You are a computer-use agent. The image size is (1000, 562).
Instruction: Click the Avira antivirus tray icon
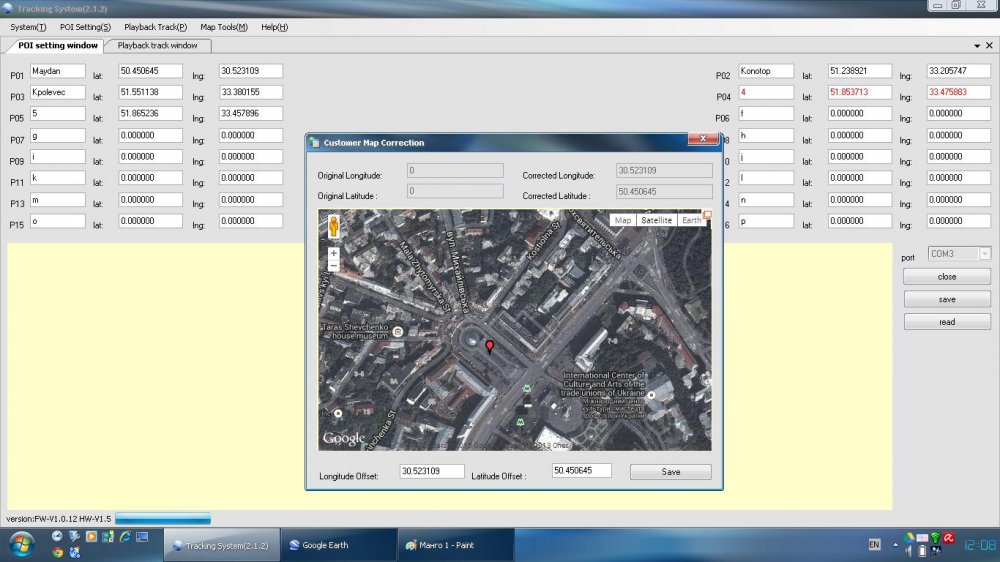947,537
